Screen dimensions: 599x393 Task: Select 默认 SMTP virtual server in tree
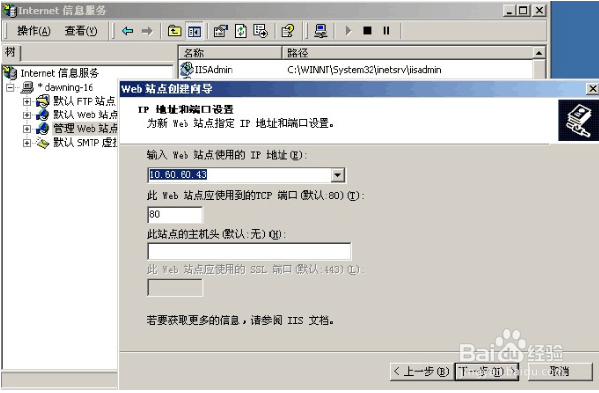click(85, 142)
